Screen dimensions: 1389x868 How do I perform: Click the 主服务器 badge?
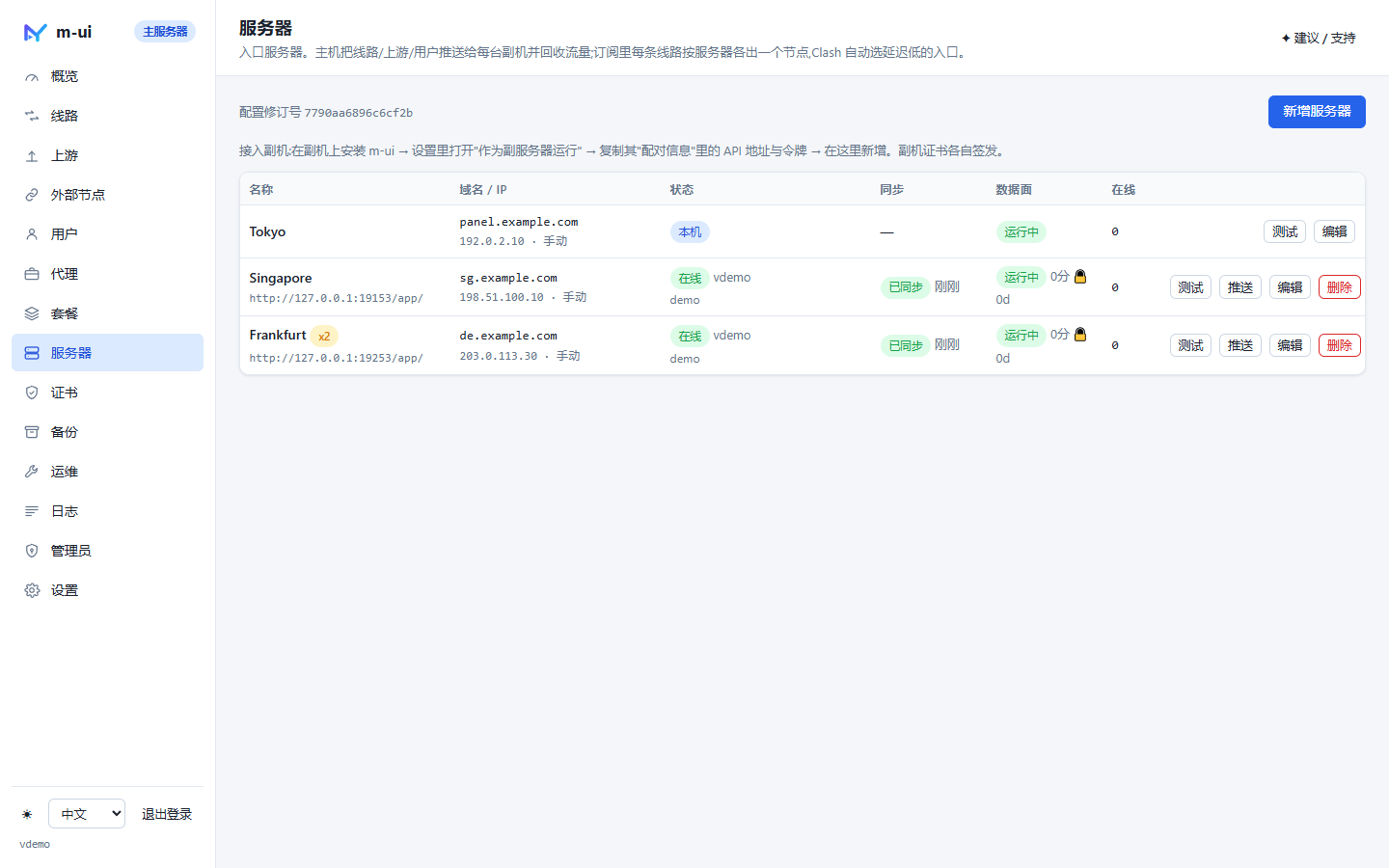[165, 32]
